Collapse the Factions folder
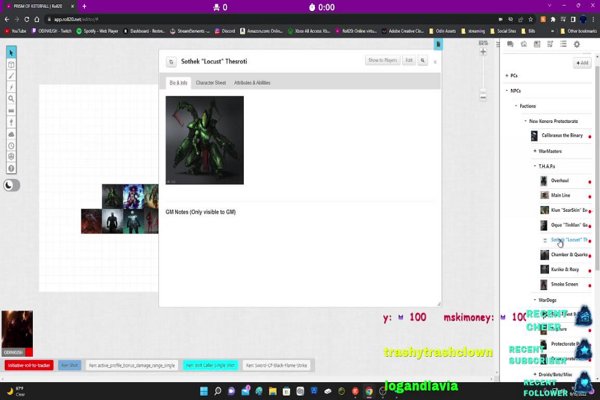Image resolution: width=600 pixels, height=400 pixels. click(516, 106)
